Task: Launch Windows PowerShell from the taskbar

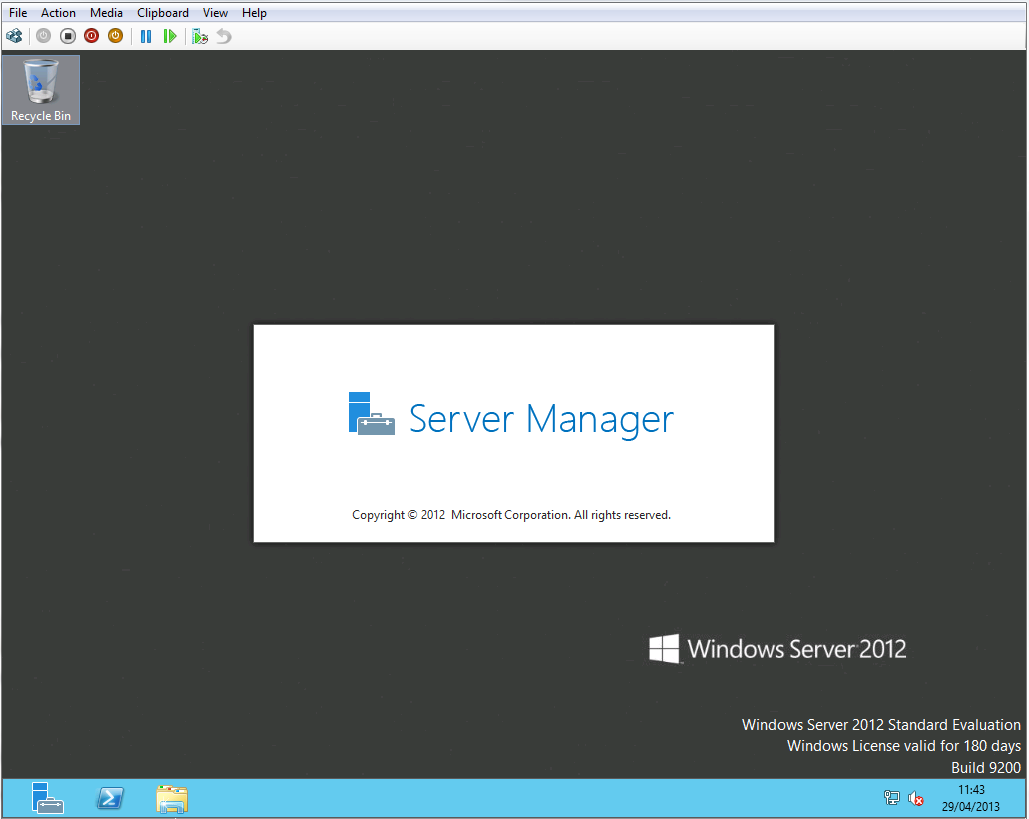Action: click(x=110, y=798)
